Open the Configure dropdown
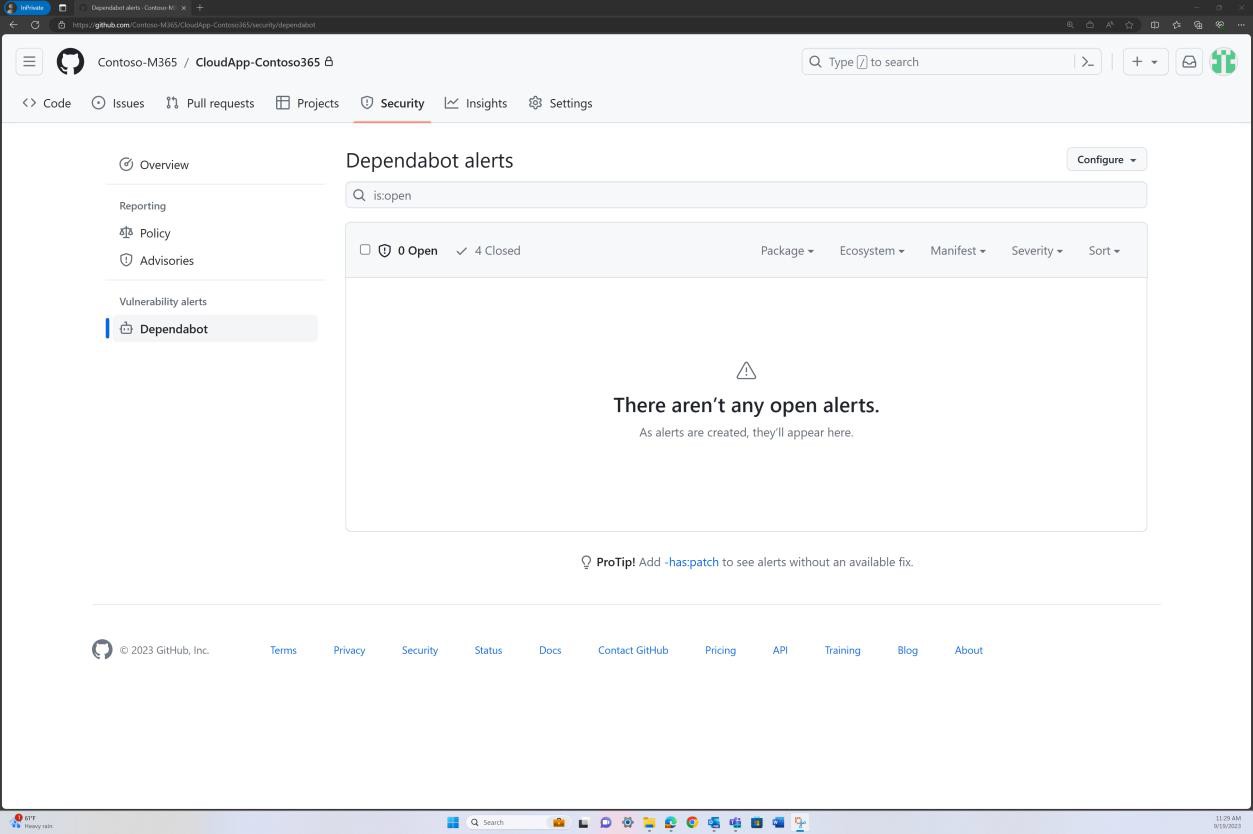The height and width of the screenshot is (834, 1253). [1105, 159]
